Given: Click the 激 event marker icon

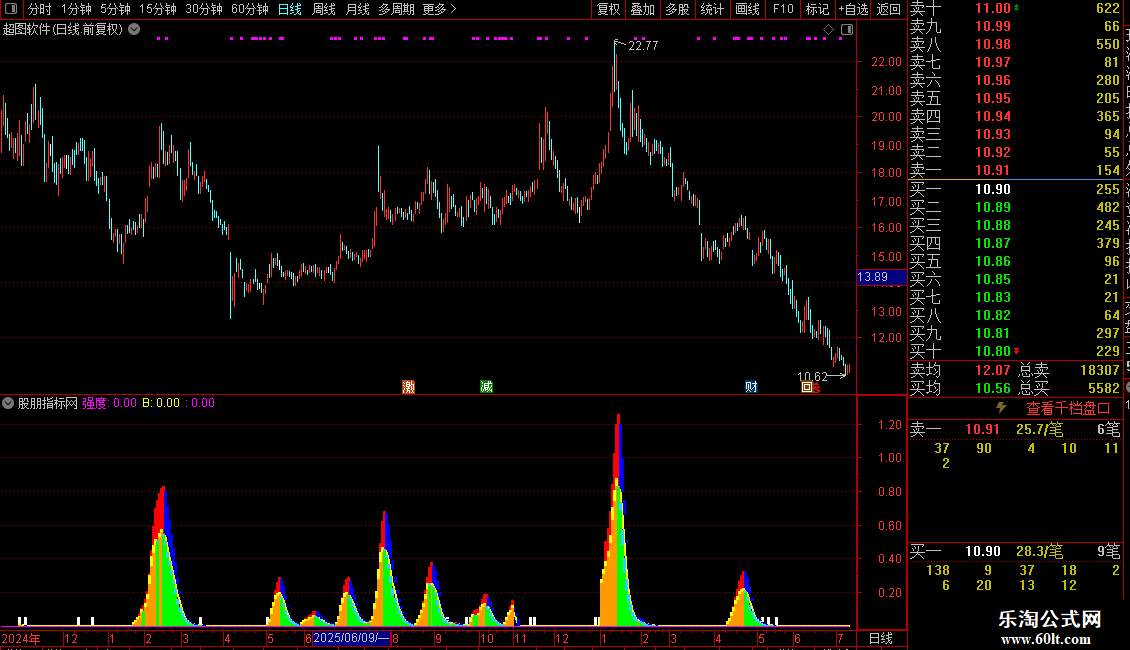Looking at the screenshot, I should [x=409, y=387].
